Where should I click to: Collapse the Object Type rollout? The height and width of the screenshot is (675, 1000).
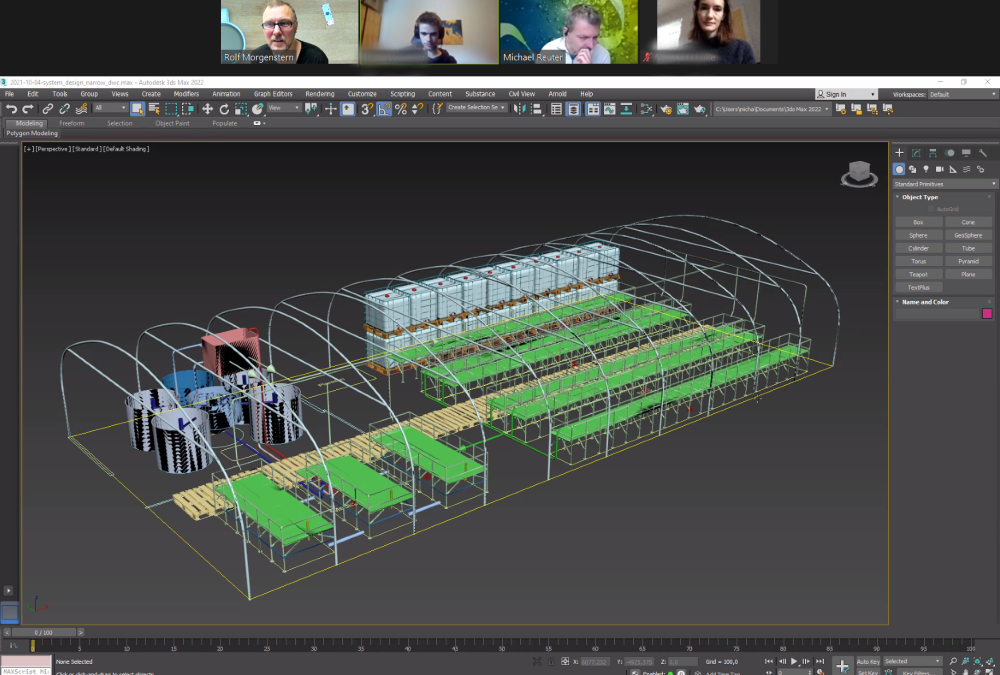[920, 197]
